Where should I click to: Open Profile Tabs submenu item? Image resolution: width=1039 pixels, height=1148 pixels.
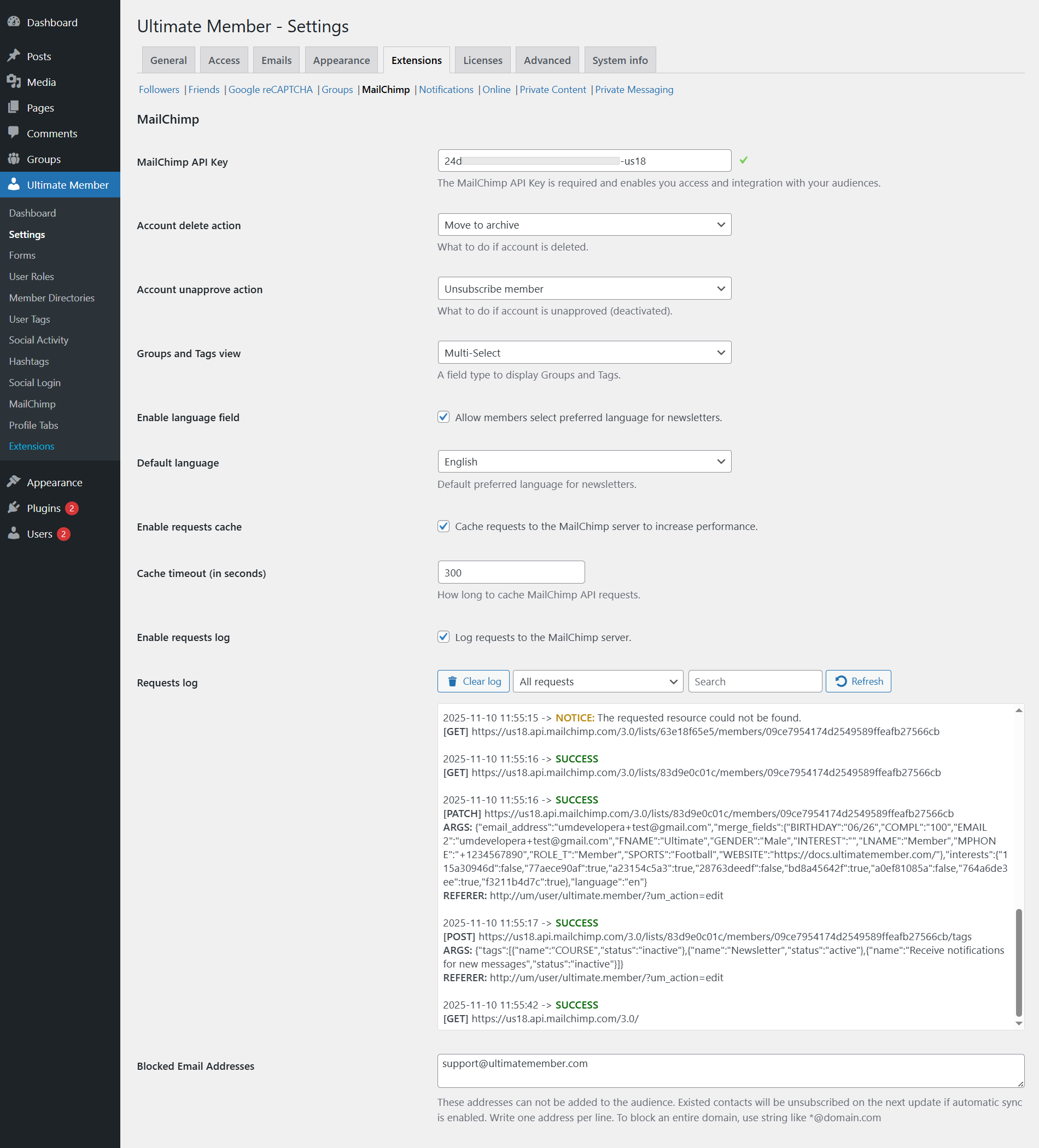tap(33, 425)
